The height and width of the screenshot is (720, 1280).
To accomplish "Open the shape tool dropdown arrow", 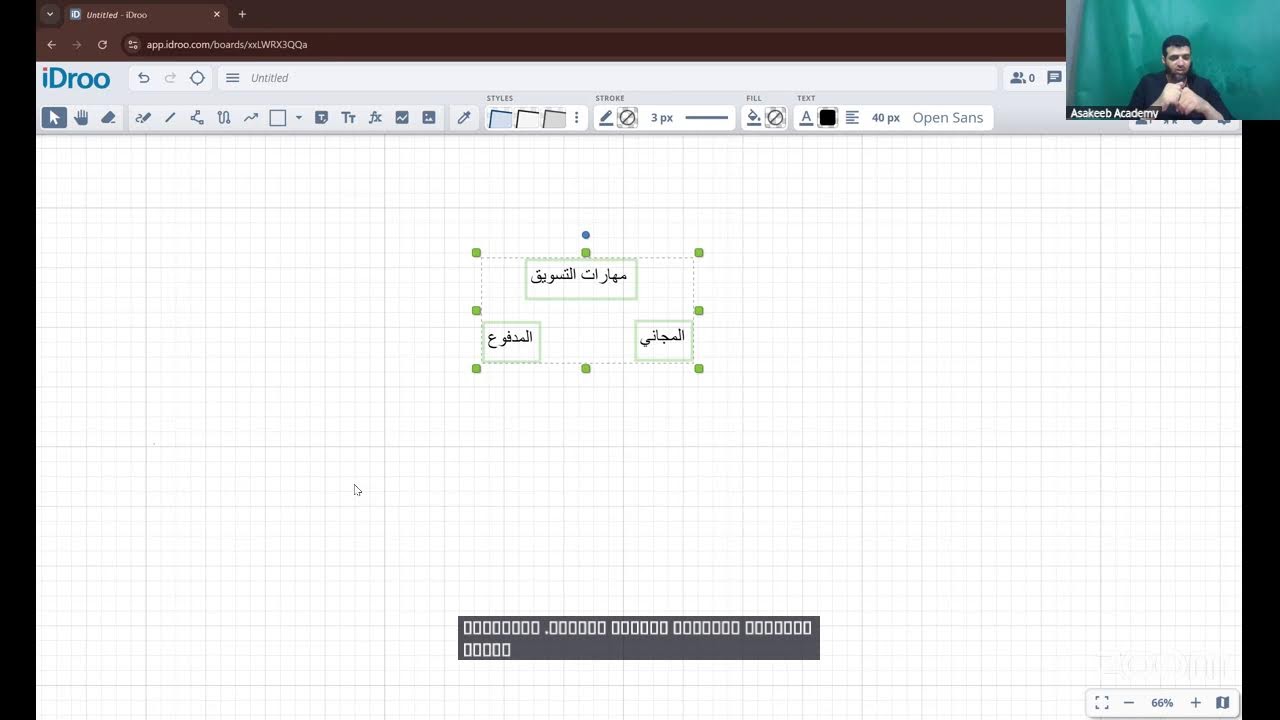I will [298, 117].
